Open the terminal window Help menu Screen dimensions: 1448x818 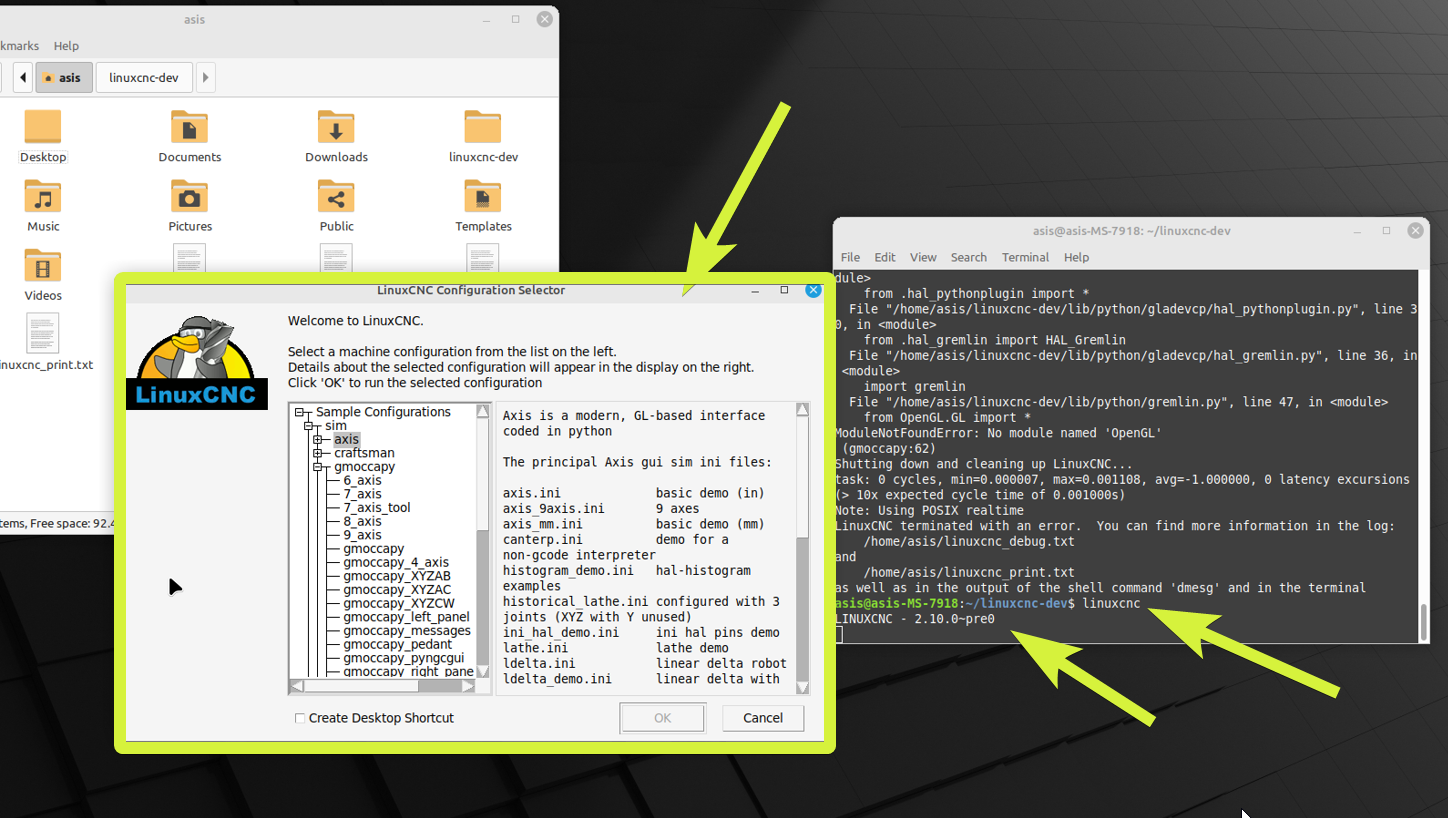pos(1076,257)
